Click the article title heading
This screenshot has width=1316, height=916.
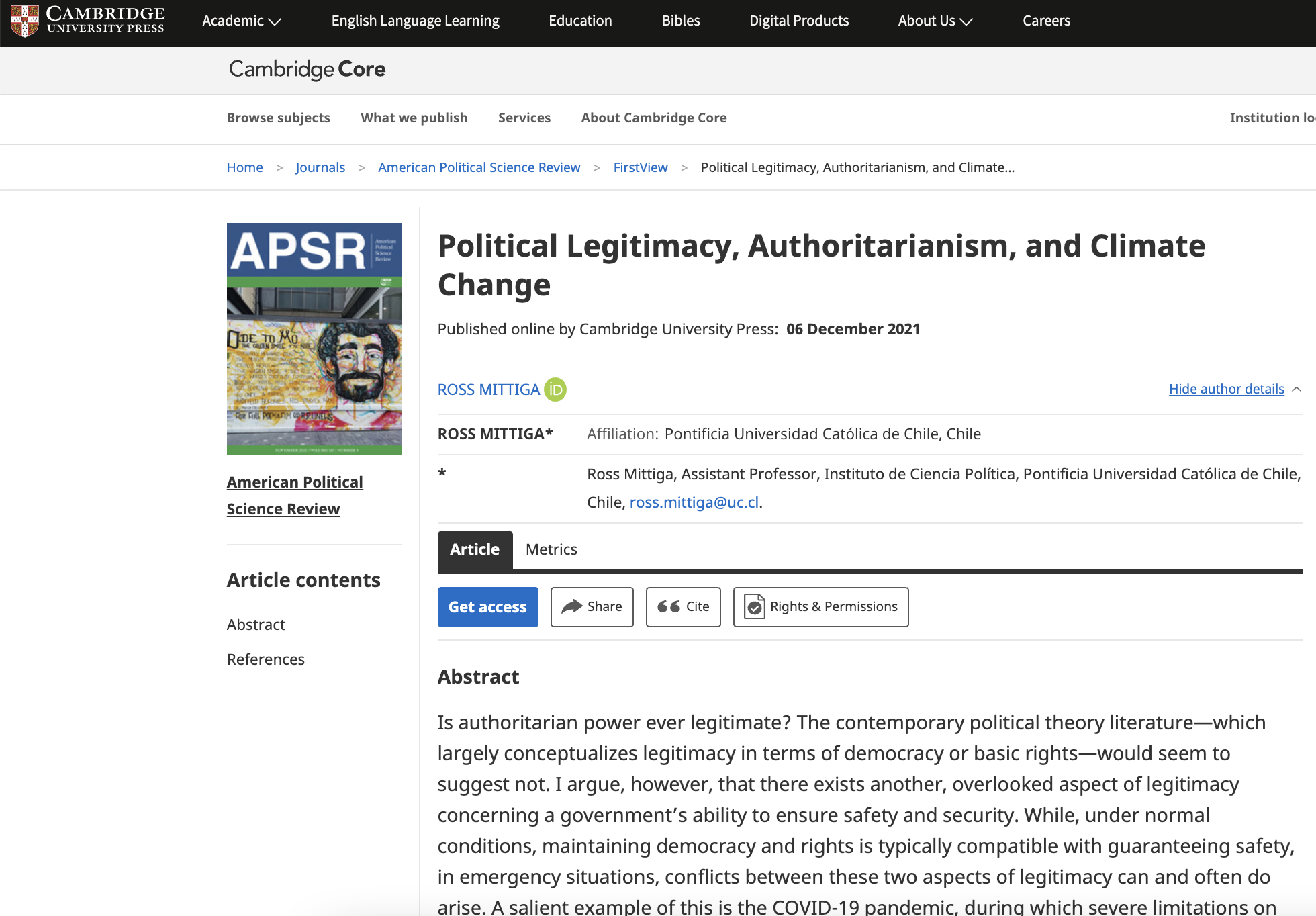(x=821, y=265)
